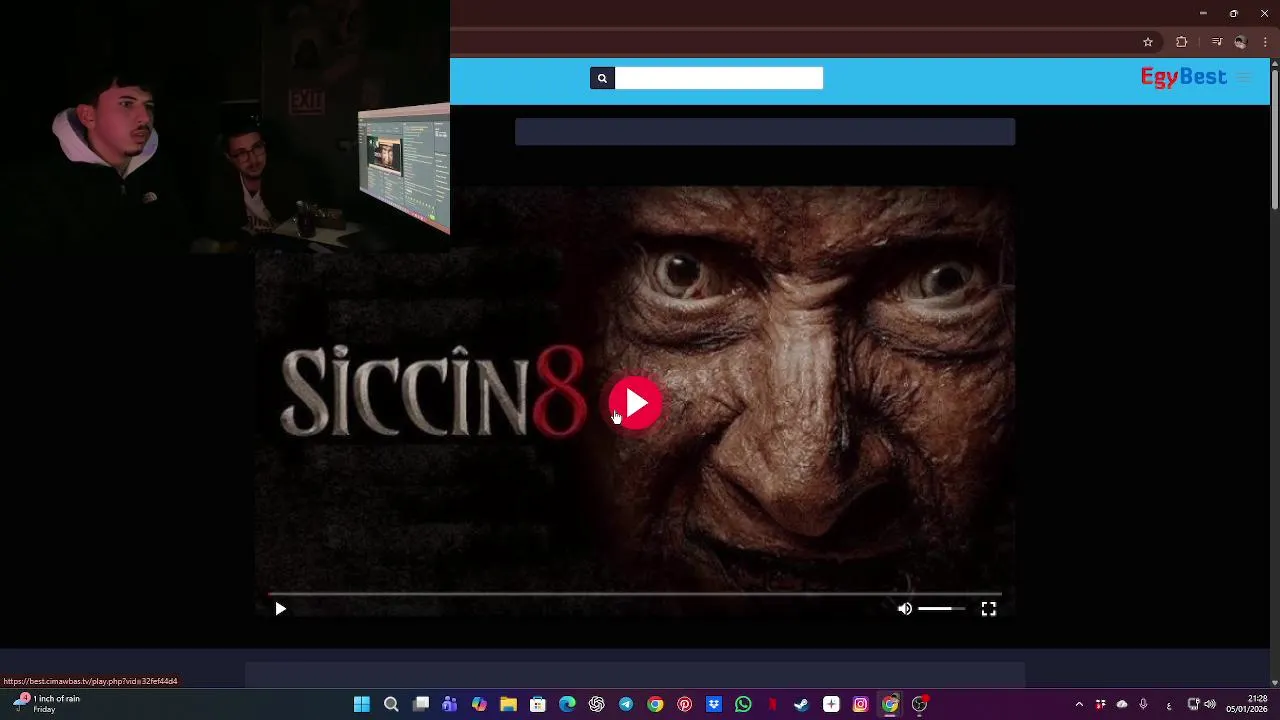This screenshot has width=1280, height=720.
Task: Open WhatsApp from the taskbar
Action: (743, 704)
